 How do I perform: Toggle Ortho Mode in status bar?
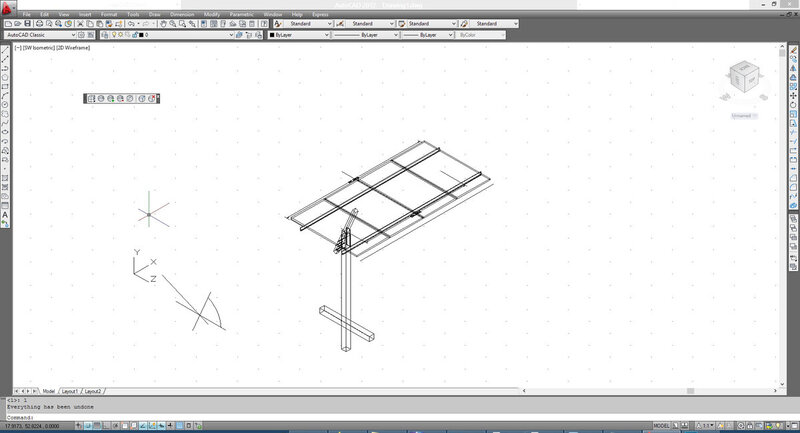[107, 426]
